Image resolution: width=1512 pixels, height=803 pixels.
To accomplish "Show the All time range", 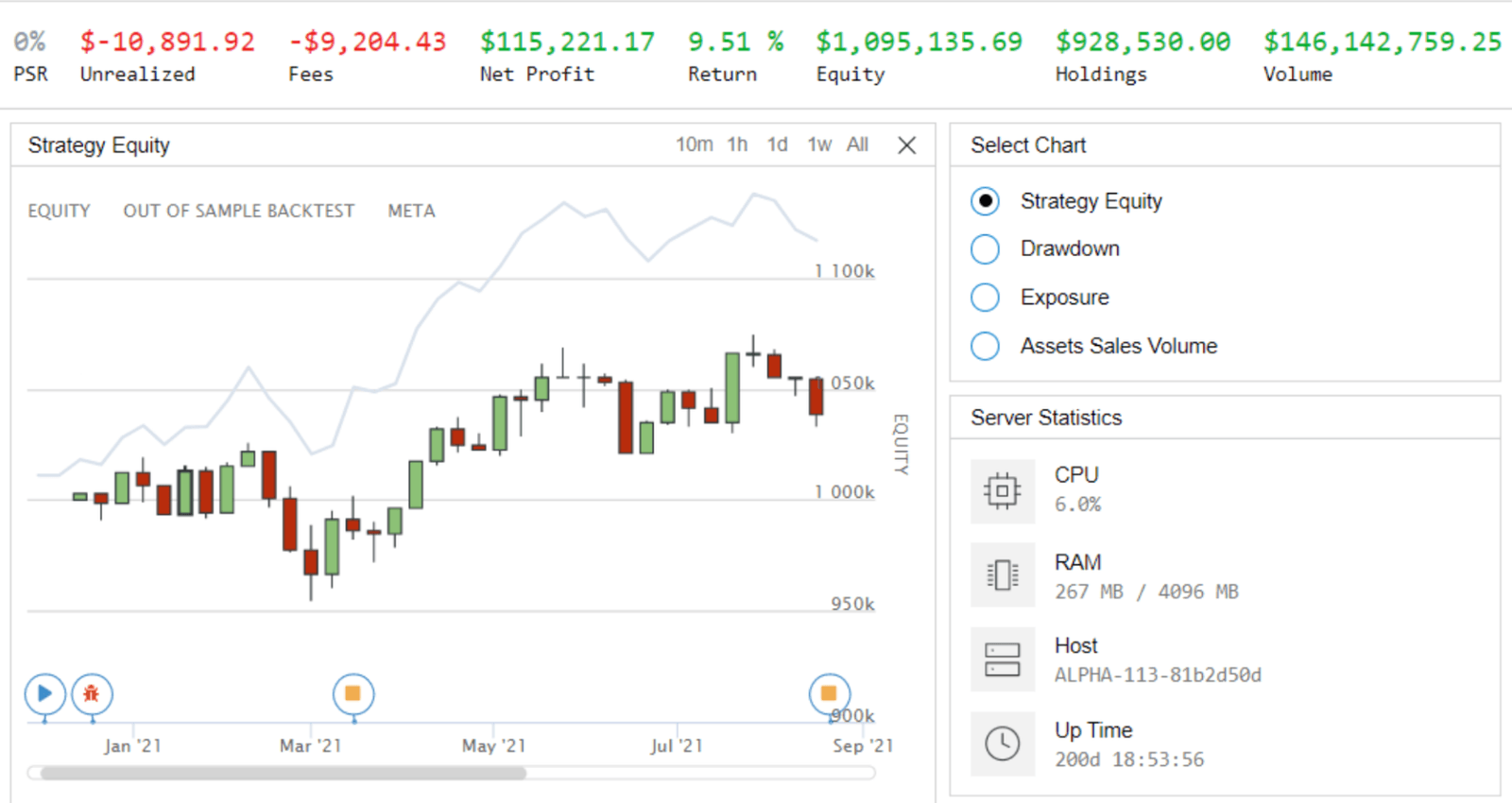I will tap(857, 145).
